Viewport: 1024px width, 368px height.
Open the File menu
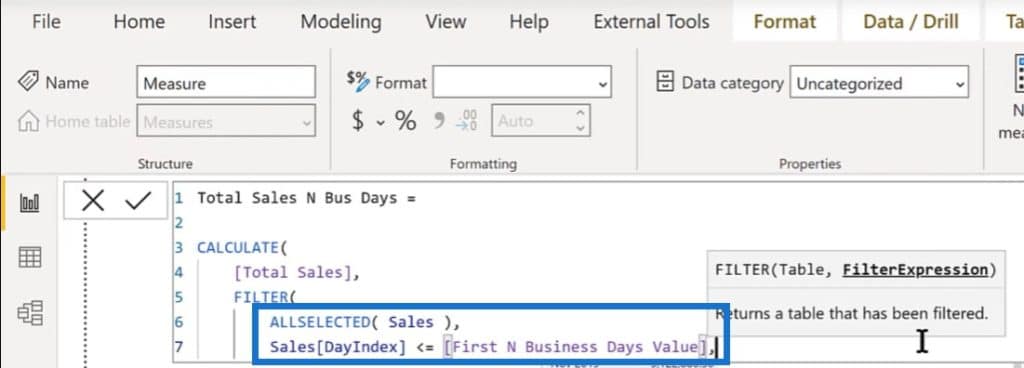pos(46,22)
